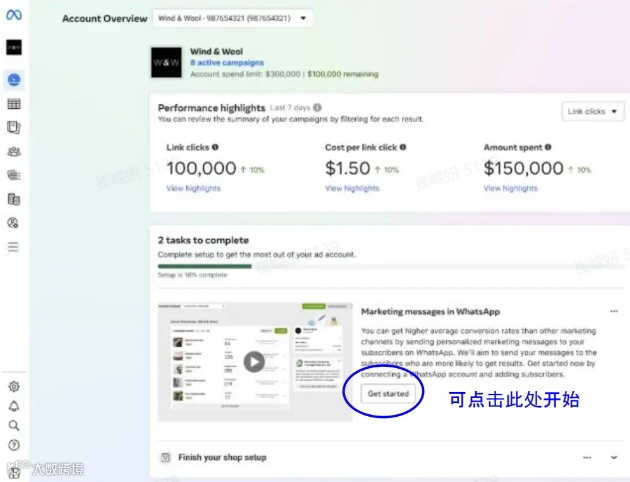Click the Finish your shop setup title
Viewport: 630px width, 482px height.
(222, 457)
